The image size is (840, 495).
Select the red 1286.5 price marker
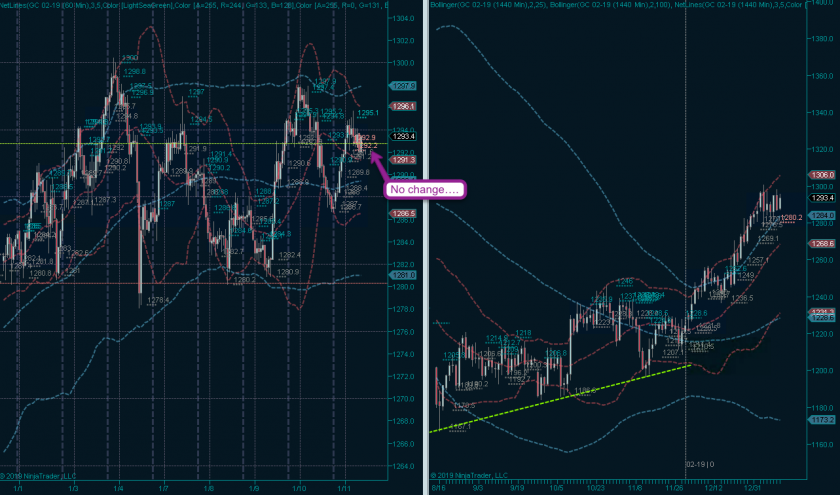pos(403,214)
